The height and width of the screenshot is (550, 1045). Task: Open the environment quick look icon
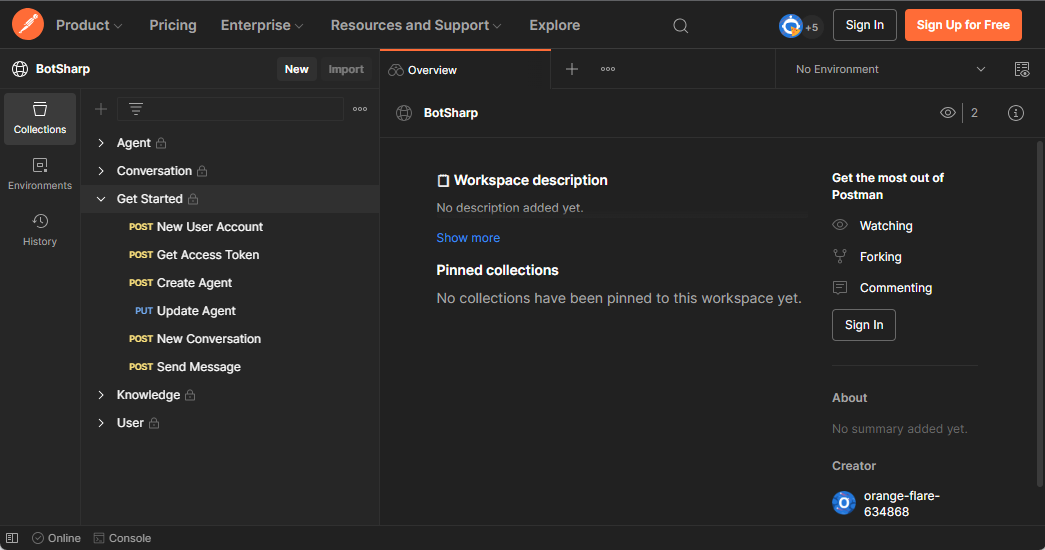[x=1022, y=69]
